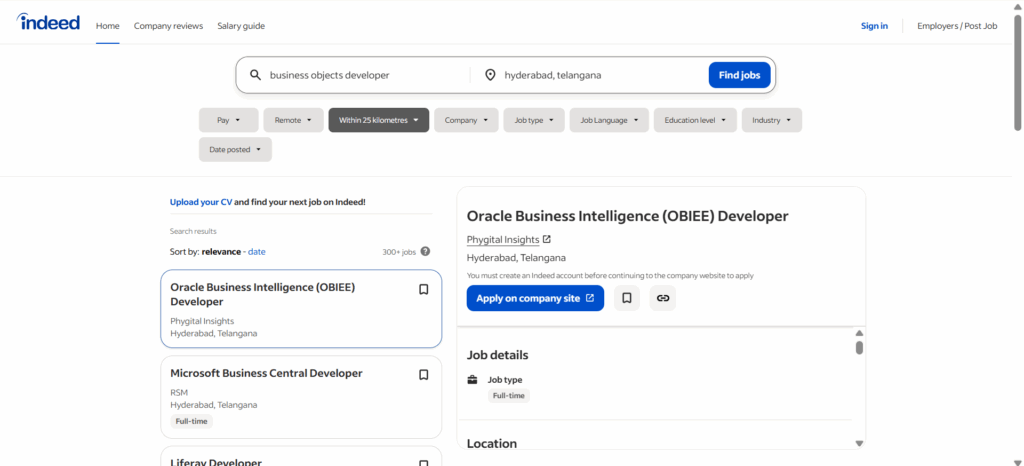Click the Location section heading
The height and width of the screenshot is (466, 1024).
pos(492,444)
